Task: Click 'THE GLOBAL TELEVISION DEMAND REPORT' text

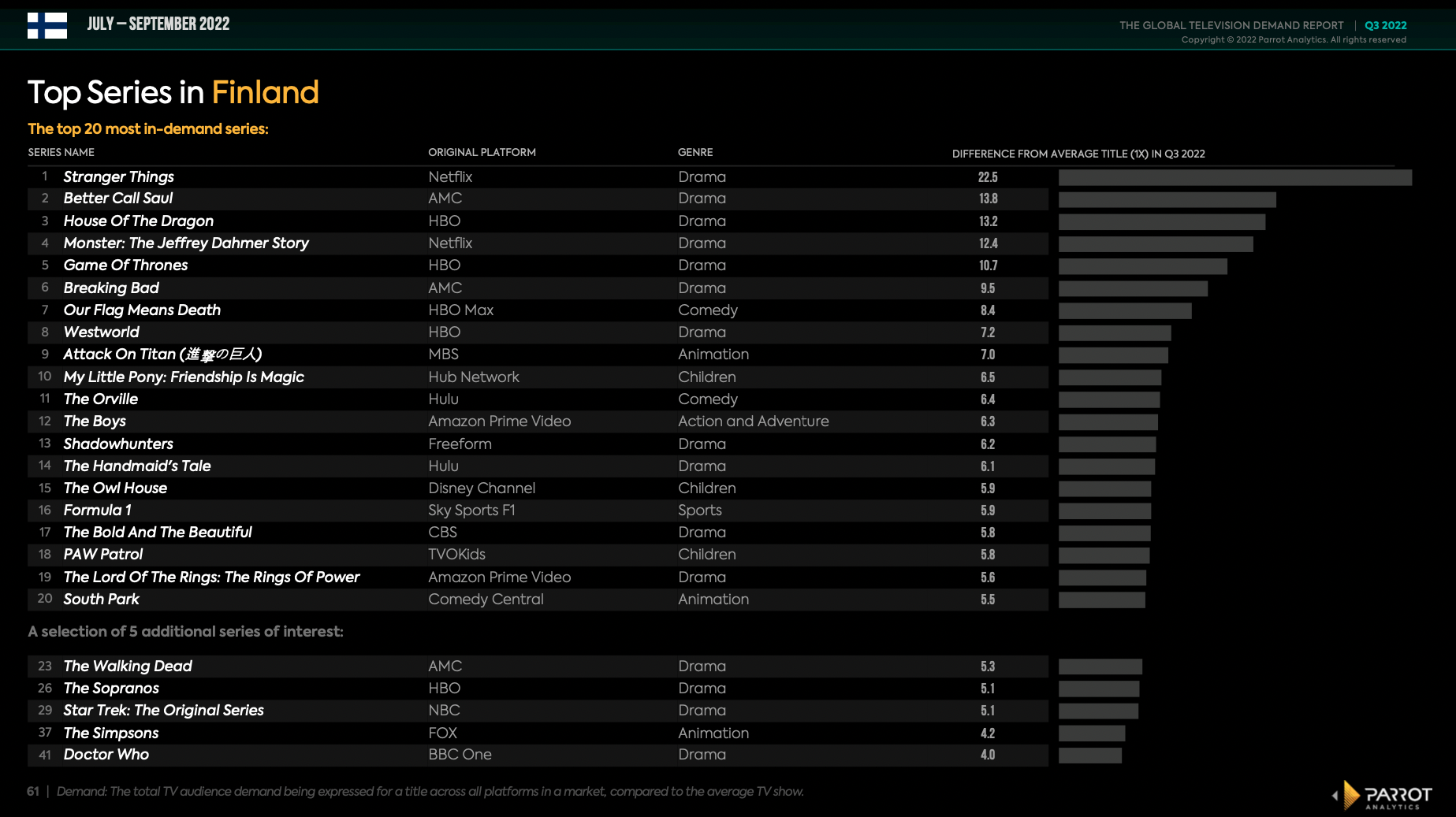Action: pyautogui.click(x=1231, y=25)
